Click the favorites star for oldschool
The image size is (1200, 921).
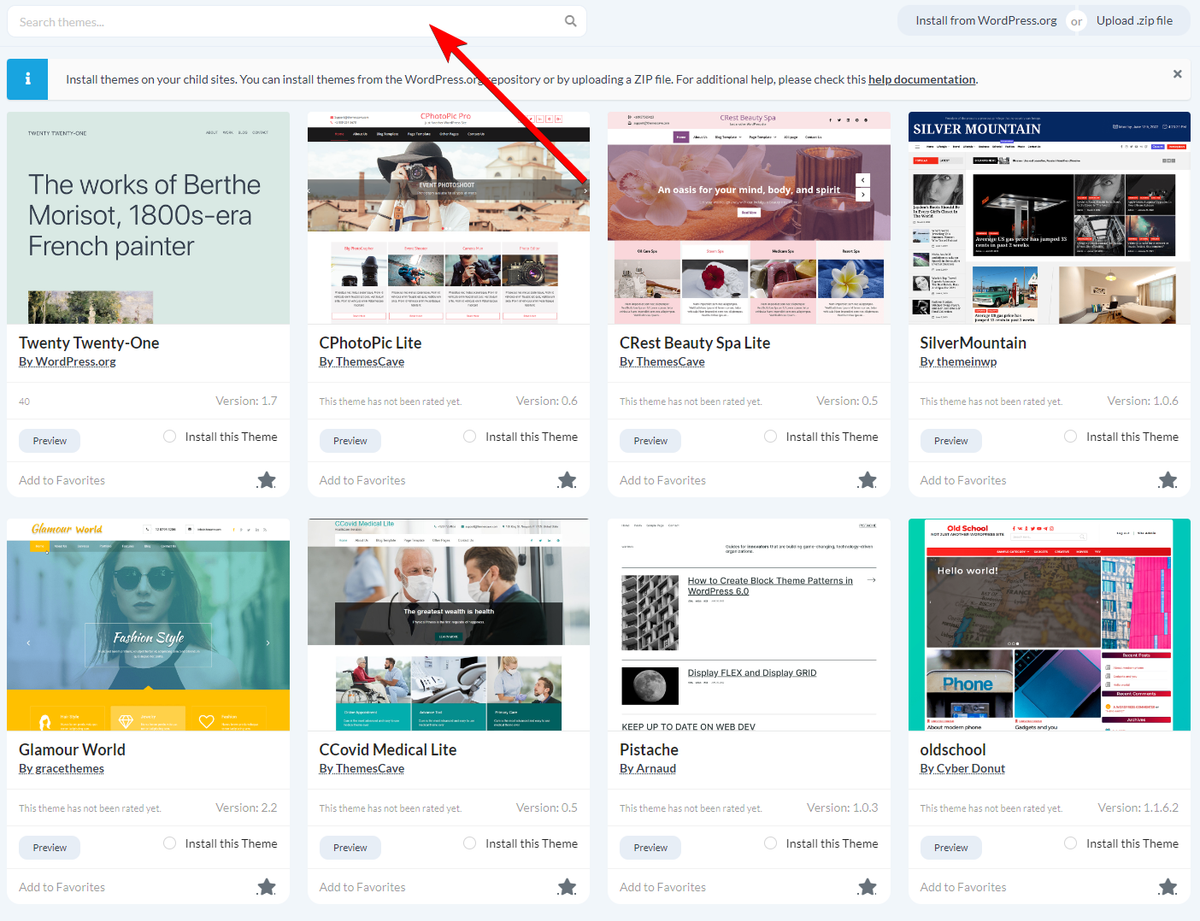coord(1167,887)
